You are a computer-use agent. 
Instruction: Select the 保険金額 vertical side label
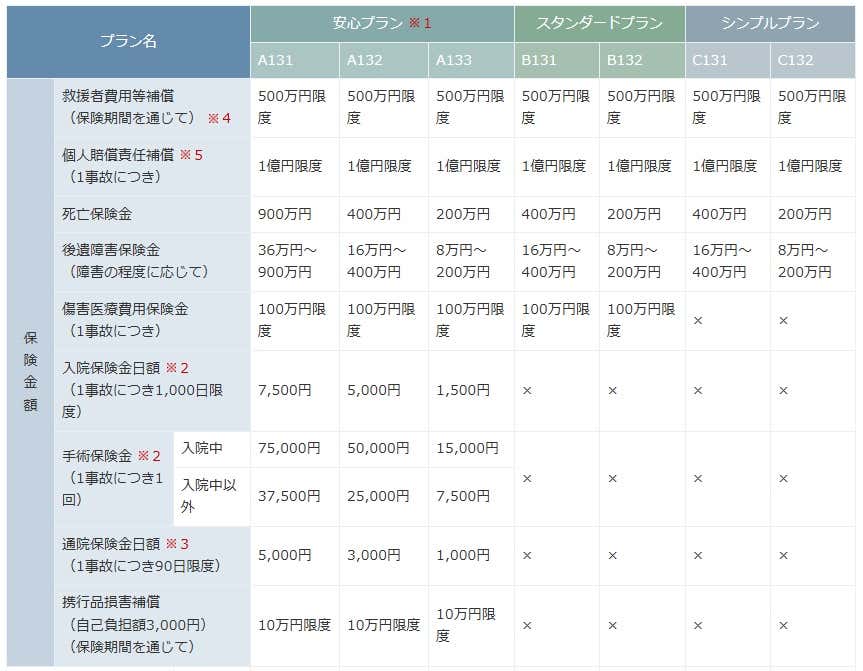pyautogui.click(x=30, y=372)
